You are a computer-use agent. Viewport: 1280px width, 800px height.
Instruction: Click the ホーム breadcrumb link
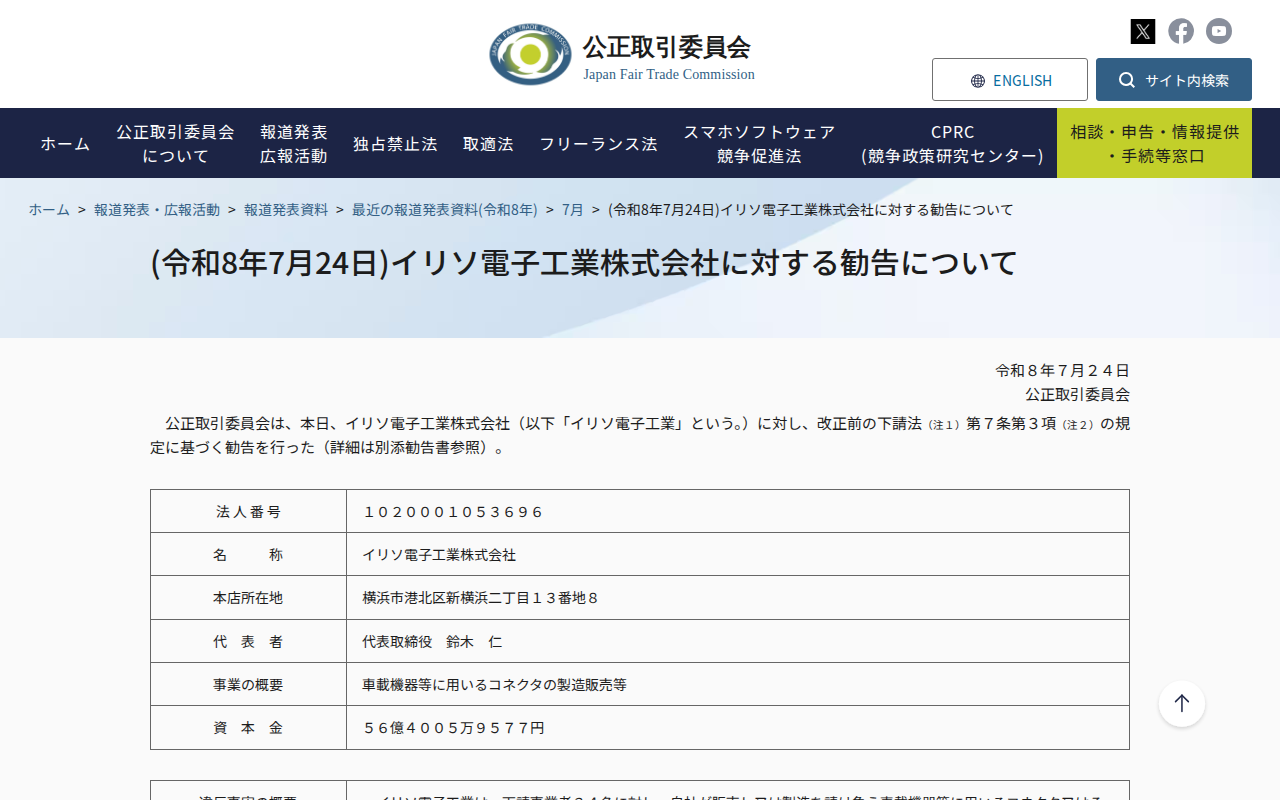coord(49,210)
